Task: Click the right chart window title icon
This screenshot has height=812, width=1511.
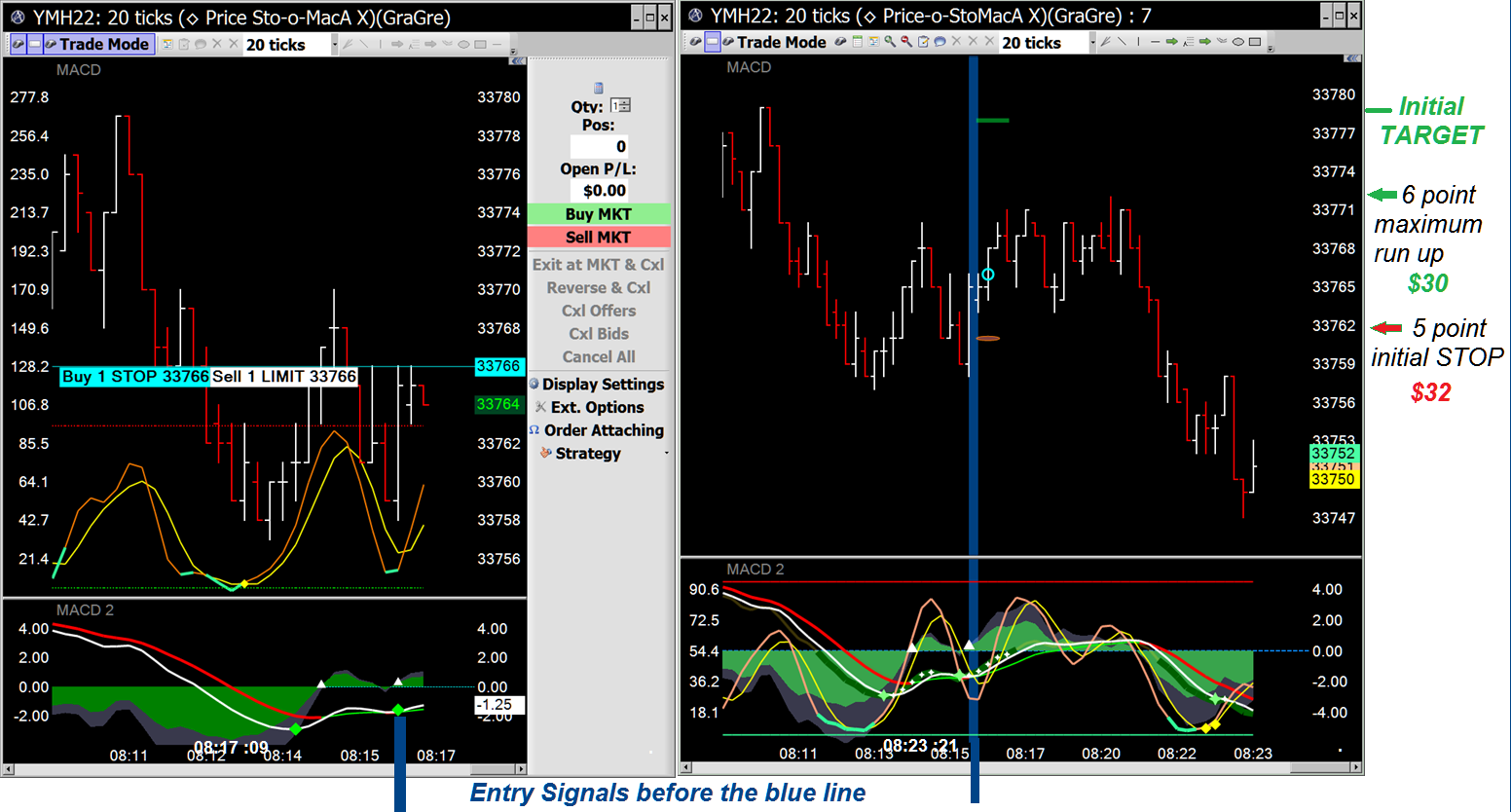Action: click(x=694, y=15)
